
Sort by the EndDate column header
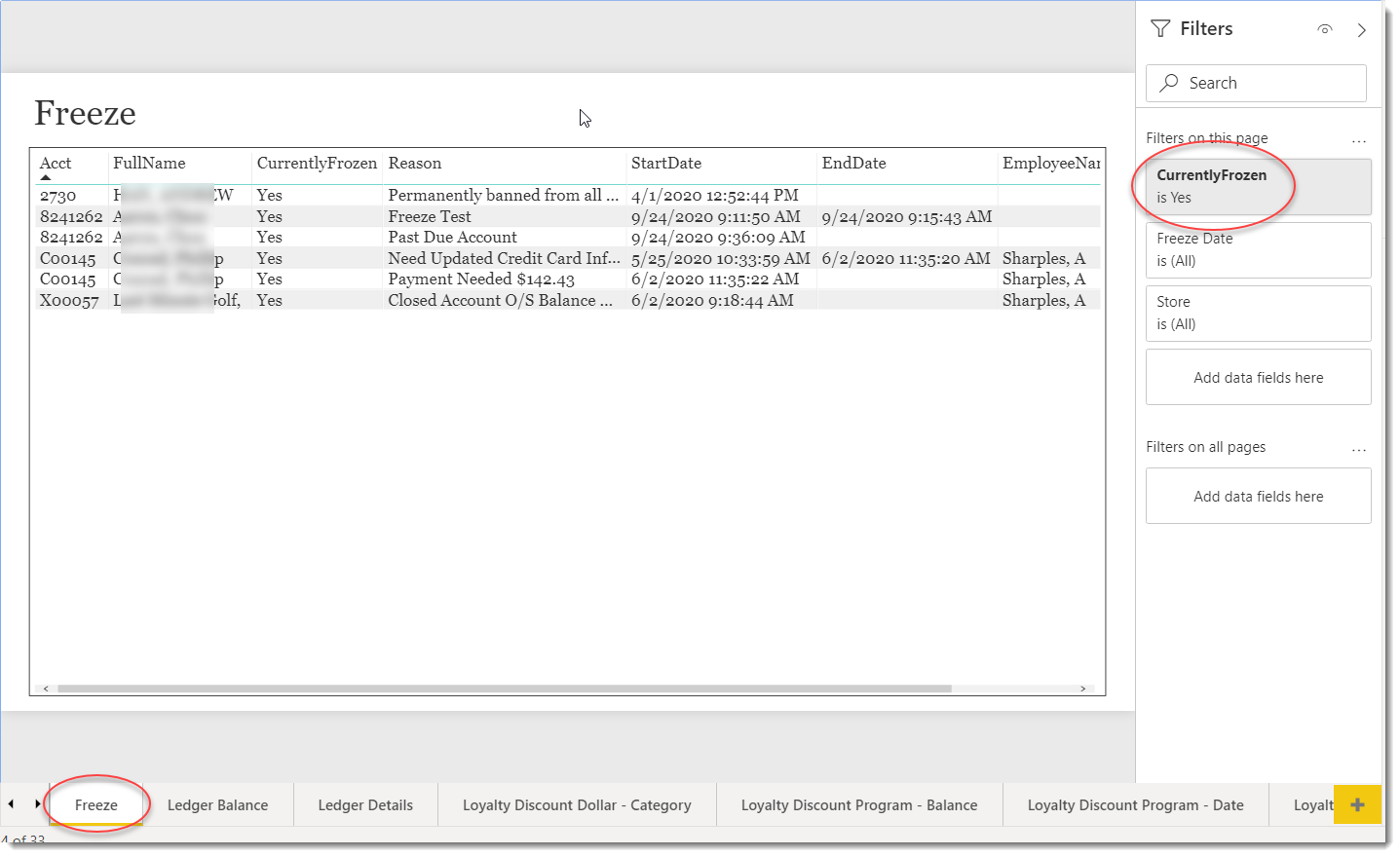(x=854, y=164)
